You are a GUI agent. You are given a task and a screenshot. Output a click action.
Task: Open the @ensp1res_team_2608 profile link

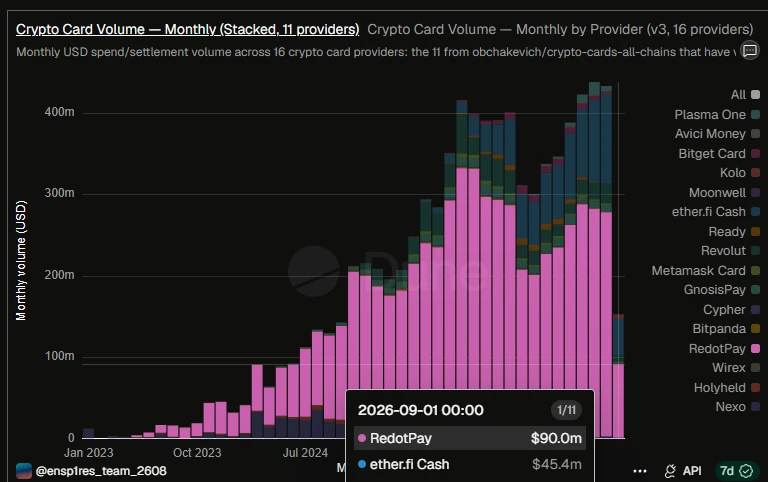coord(101,471)
